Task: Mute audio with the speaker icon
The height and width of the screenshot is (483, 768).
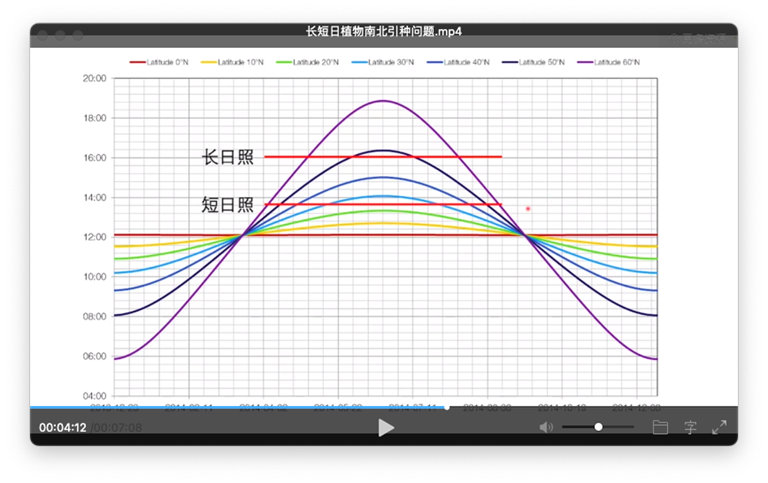Action: 546,427
